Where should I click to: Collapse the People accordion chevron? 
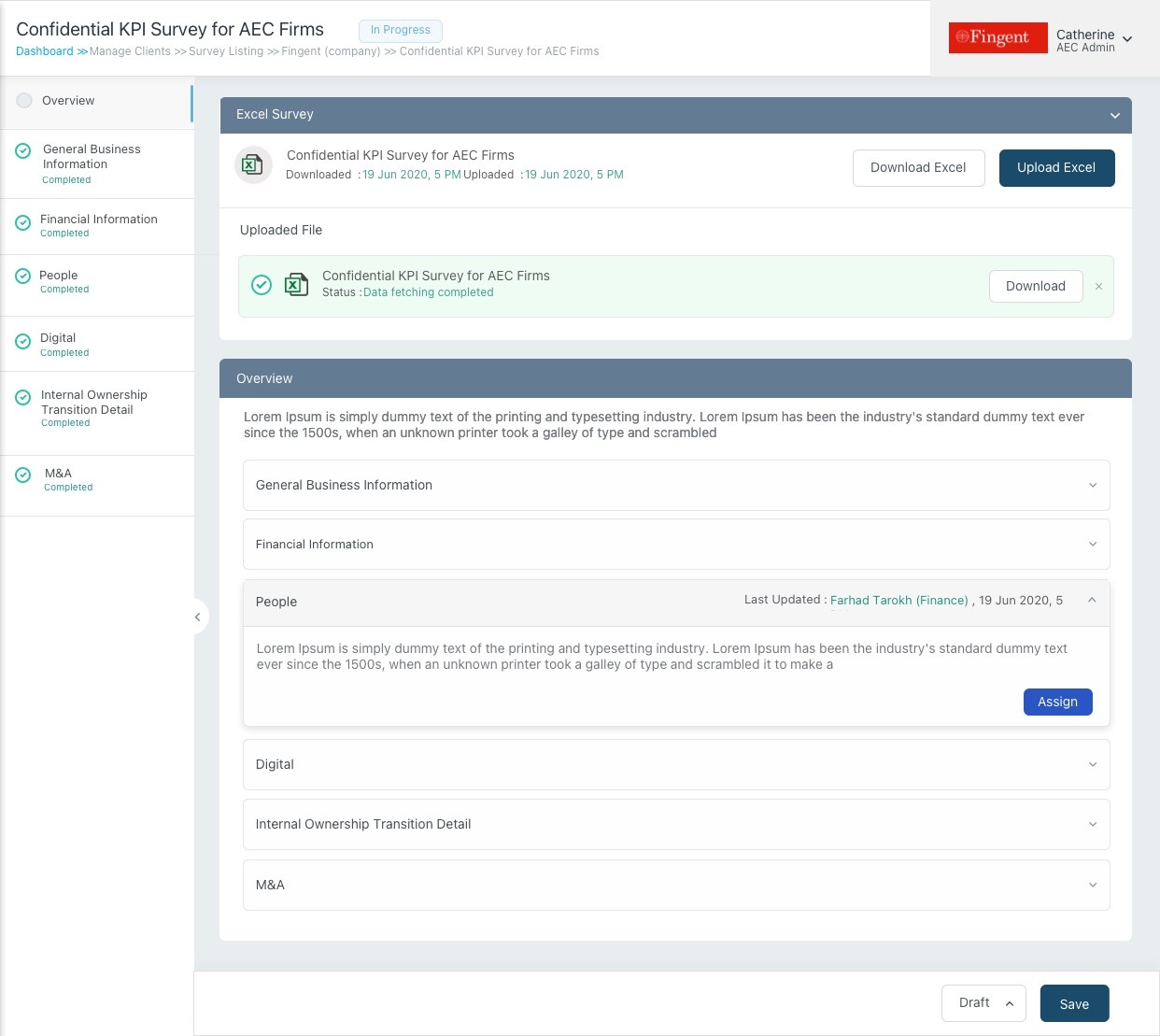(x=1092, y=600)
